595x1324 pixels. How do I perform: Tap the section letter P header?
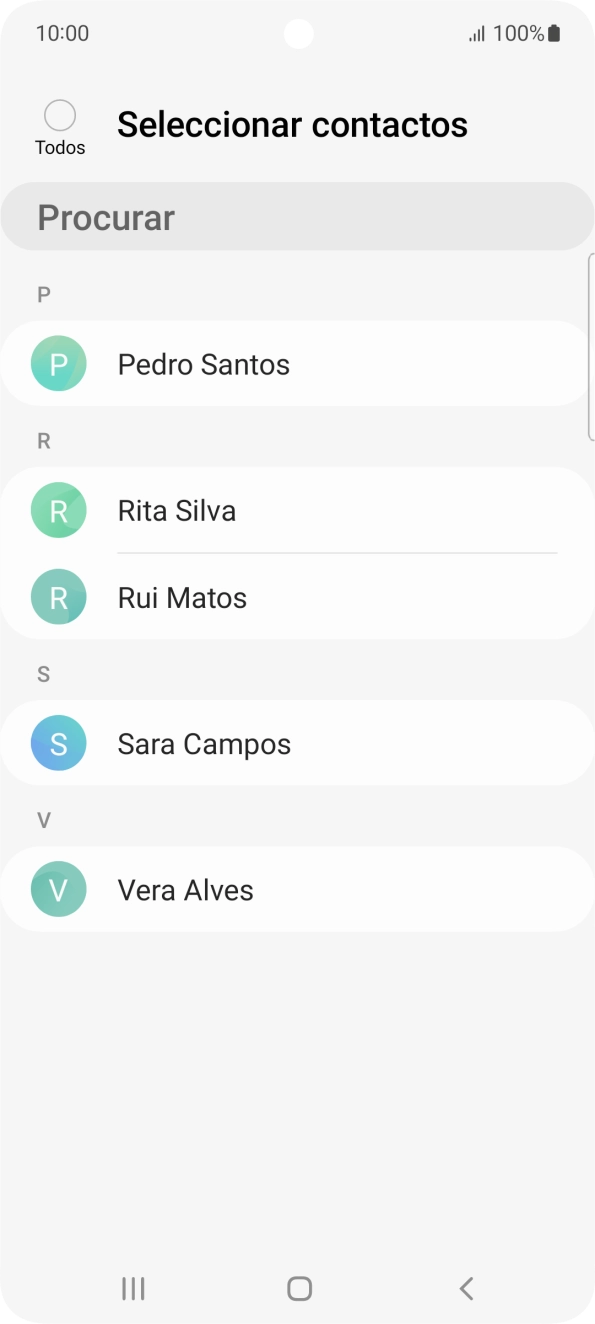coord(42,293)
